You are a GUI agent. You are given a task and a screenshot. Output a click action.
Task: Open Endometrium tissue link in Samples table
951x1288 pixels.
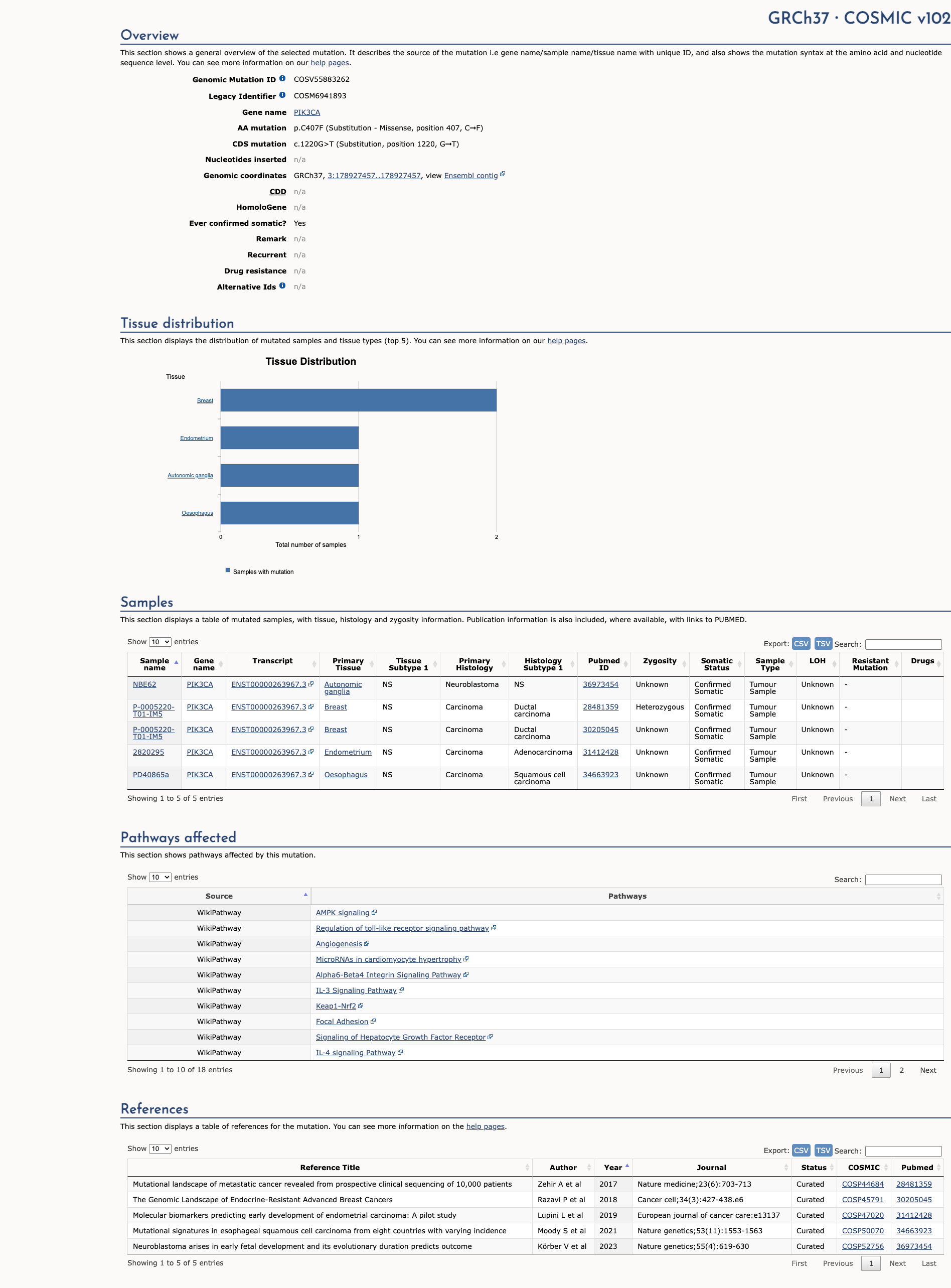click(x=348, y=752)
